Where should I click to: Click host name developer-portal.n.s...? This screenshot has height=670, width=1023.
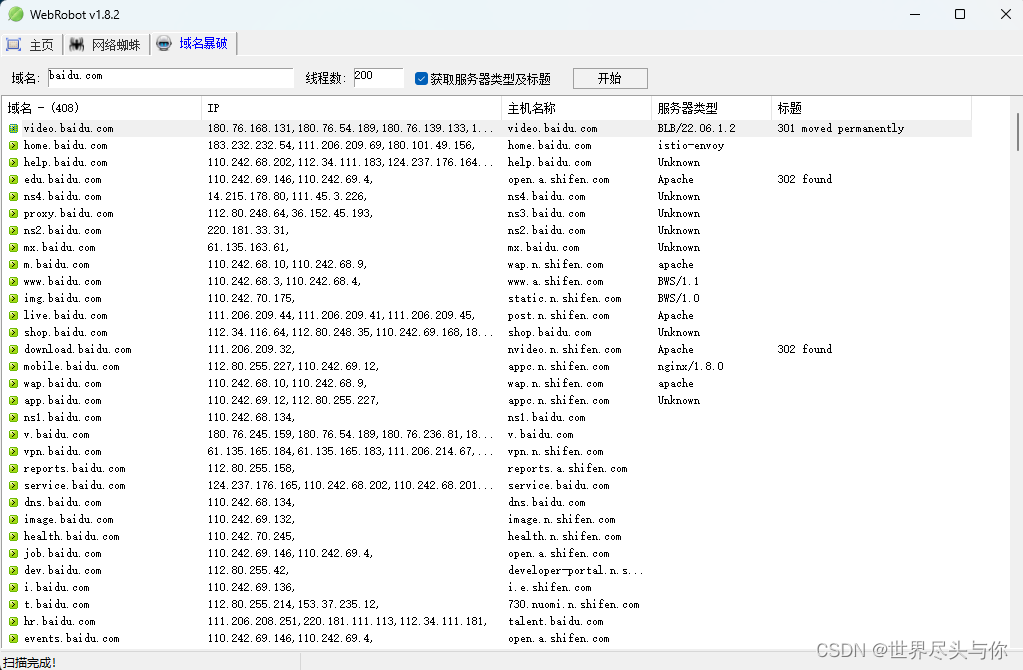coord(575,570)
